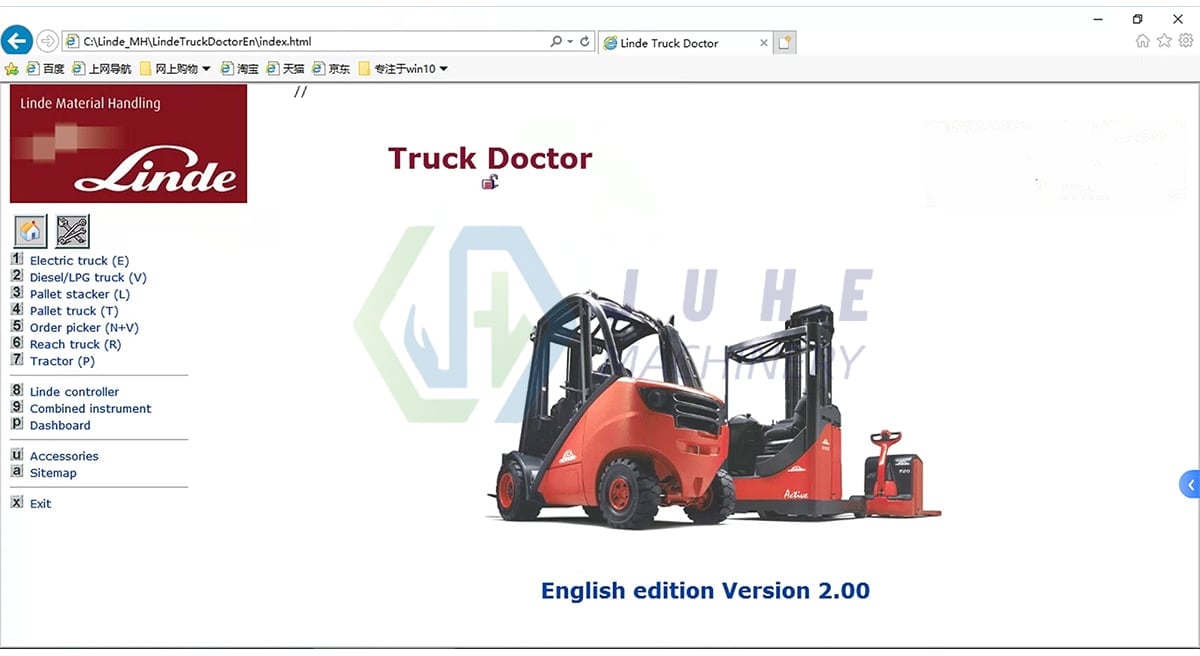Screen dimensions: 1200x656
Task: Open the search provider dropdown in the address bar
Action: coord(555,42)
